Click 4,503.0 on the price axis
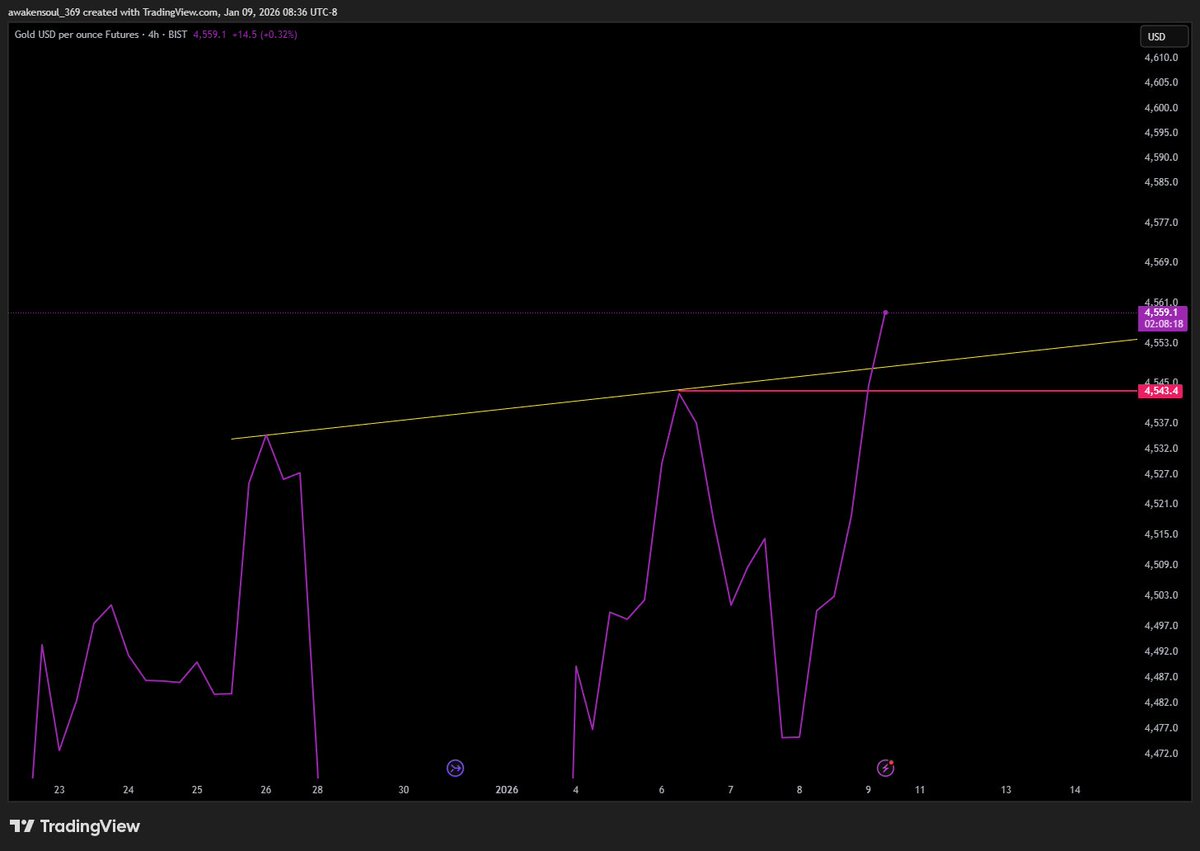This screenshot has height=851, width=1200. click(1163, 595)
